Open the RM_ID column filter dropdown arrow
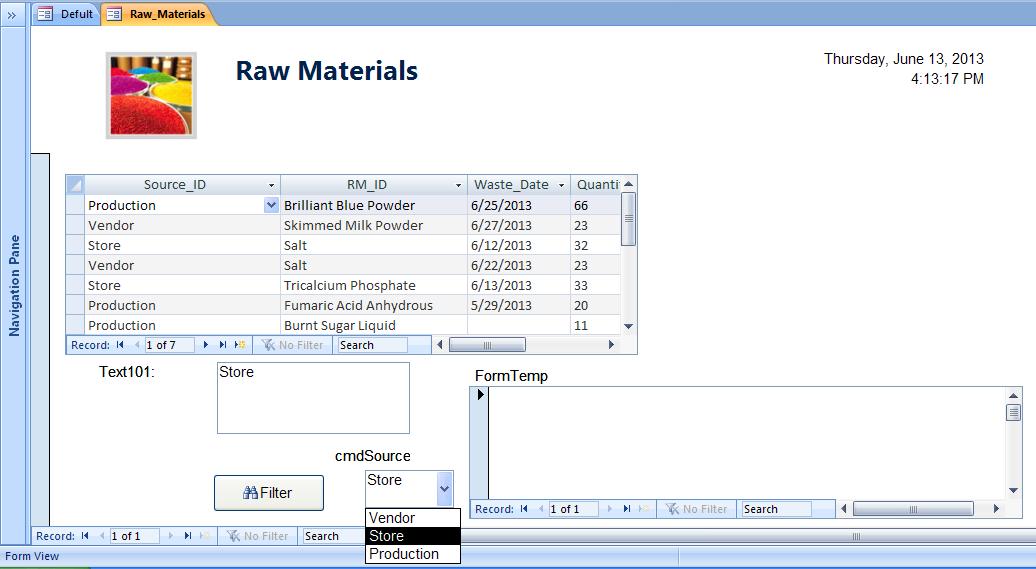The height and width of the screenshot is (569, 1036). (x=458, y=185)
